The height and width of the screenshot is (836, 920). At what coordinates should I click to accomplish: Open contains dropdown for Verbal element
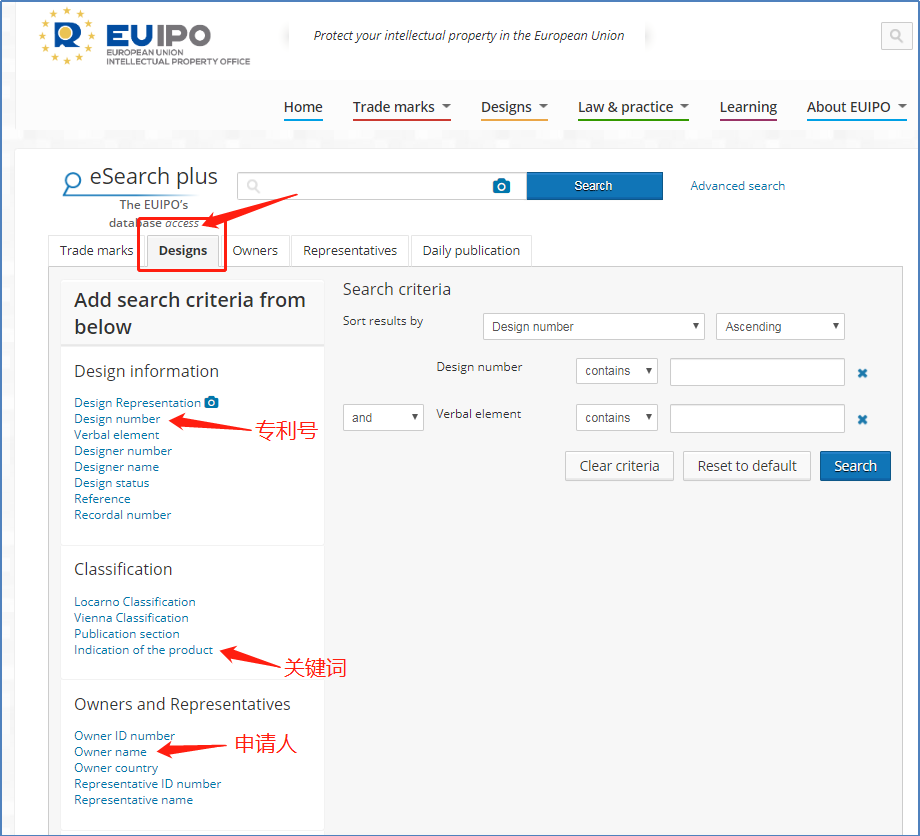click(616, 418)
